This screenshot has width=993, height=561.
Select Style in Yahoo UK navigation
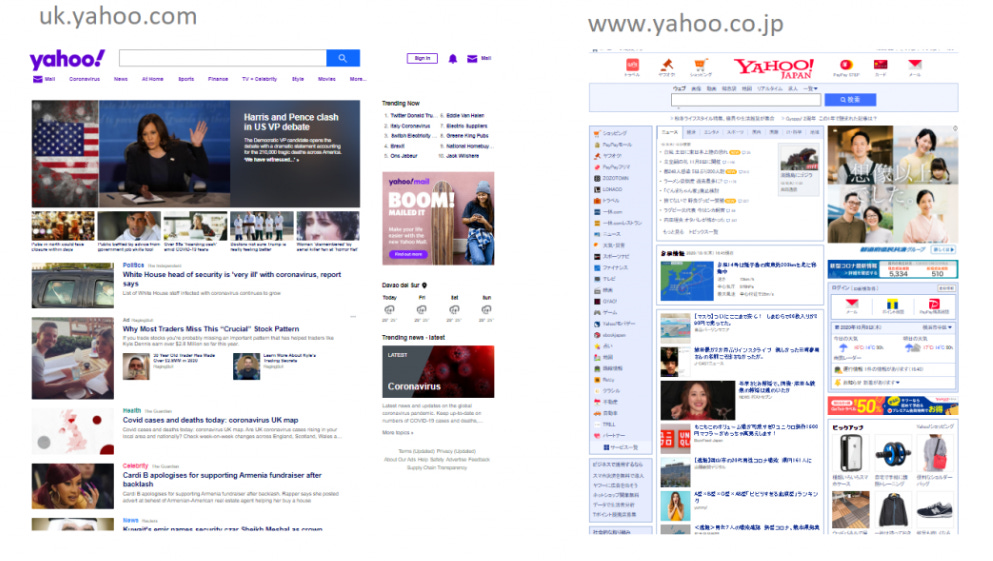click(298, 79)
